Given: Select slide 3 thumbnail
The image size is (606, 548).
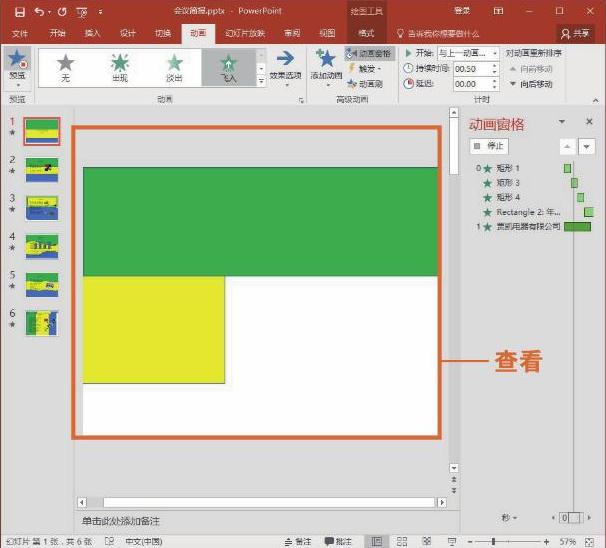Looking at the screenshot, I should pos(42,208).
